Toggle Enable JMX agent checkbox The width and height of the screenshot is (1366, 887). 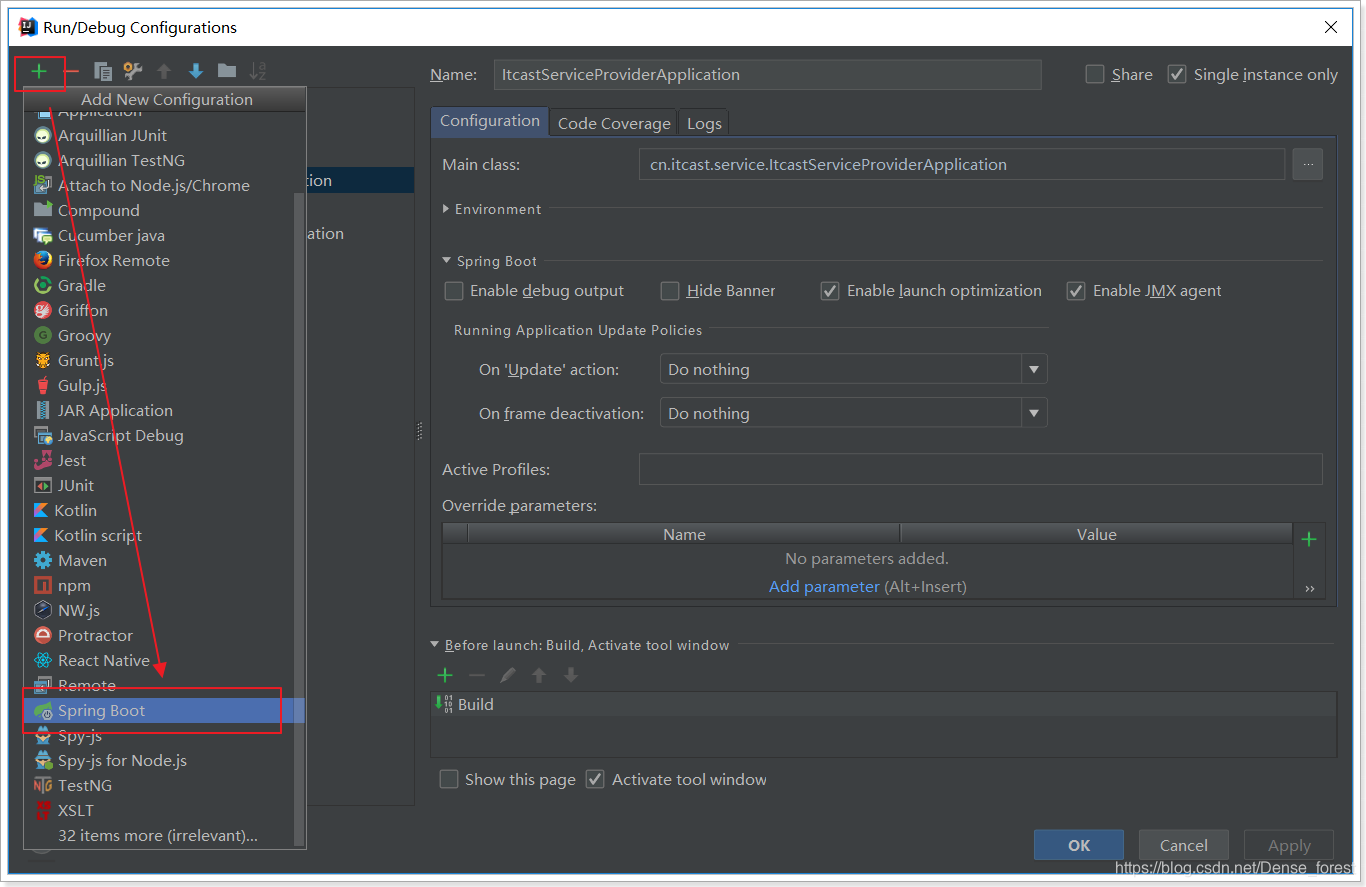pos(1076,291)
